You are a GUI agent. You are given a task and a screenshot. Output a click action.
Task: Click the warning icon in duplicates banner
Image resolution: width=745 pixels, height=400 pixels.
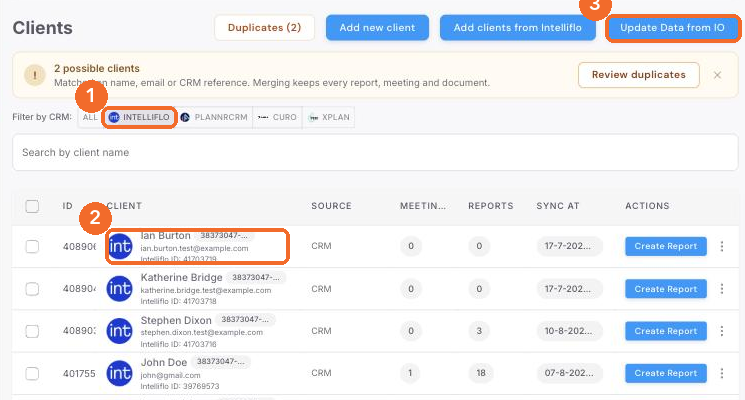pyautogui.click(x=35, y=75)
